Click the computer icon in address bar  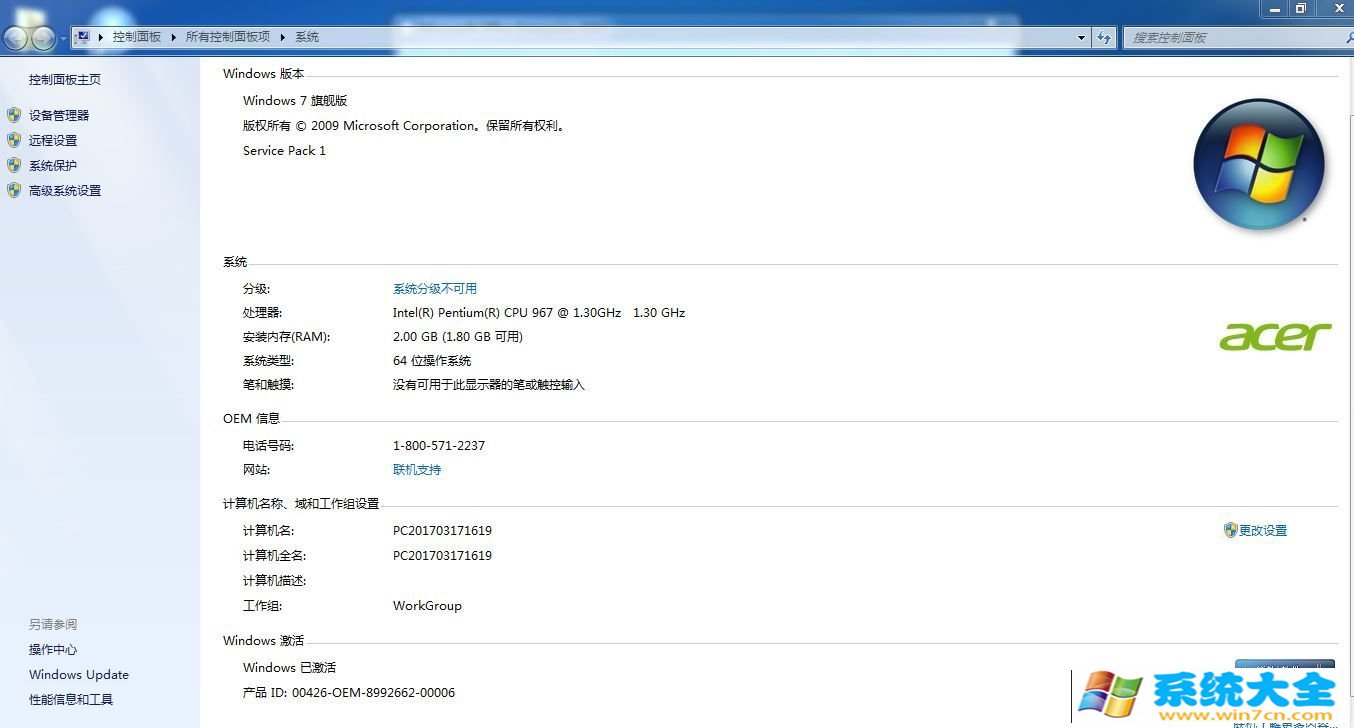click(x=83, y=37)
